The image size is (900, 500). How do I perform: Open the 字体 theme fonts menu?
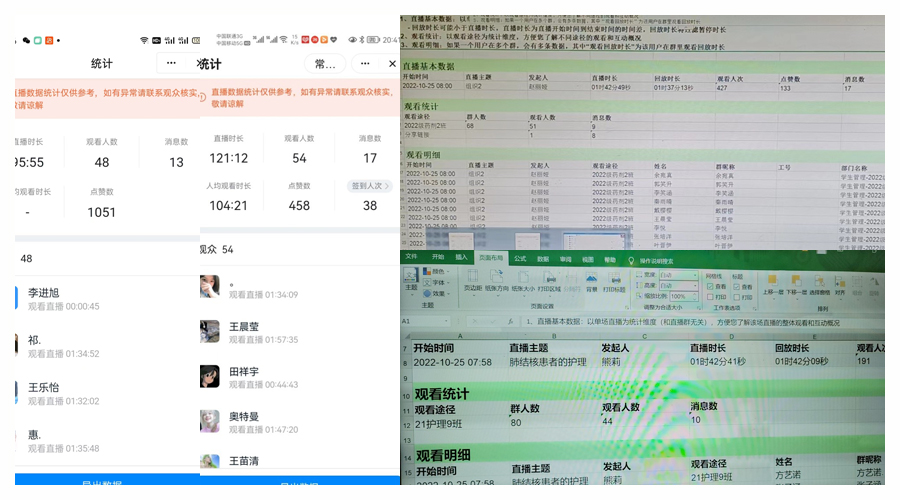[434, 282]
